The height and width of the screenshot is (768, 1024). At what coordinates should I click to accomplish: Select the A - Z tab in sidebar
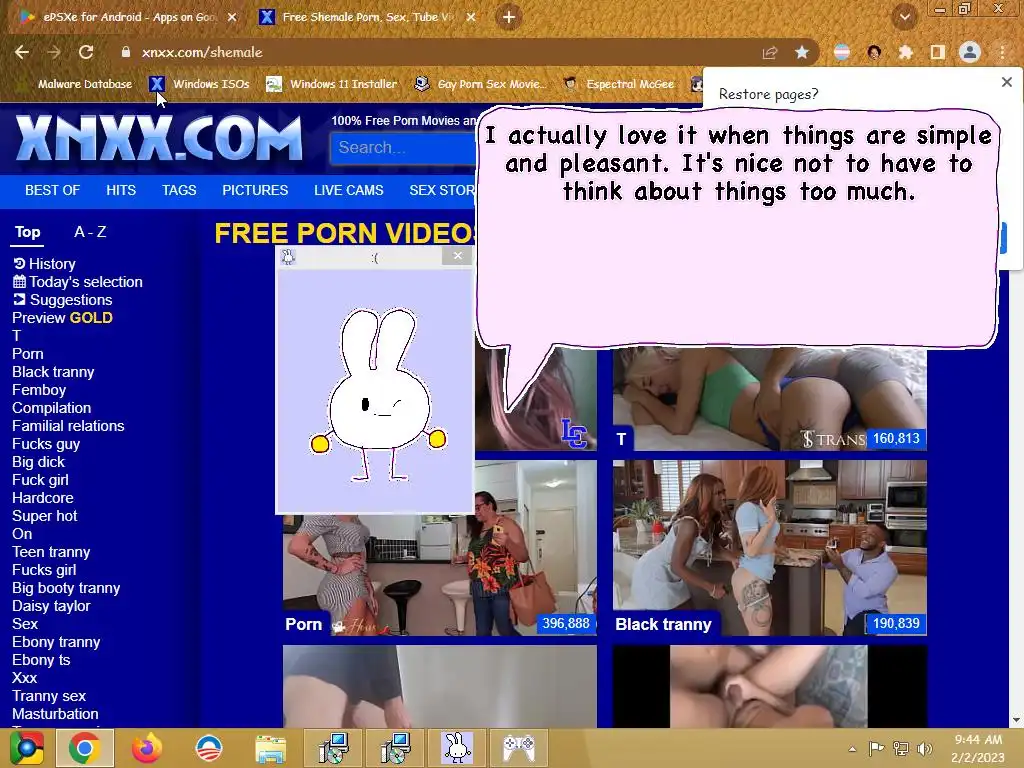(90, 232)
